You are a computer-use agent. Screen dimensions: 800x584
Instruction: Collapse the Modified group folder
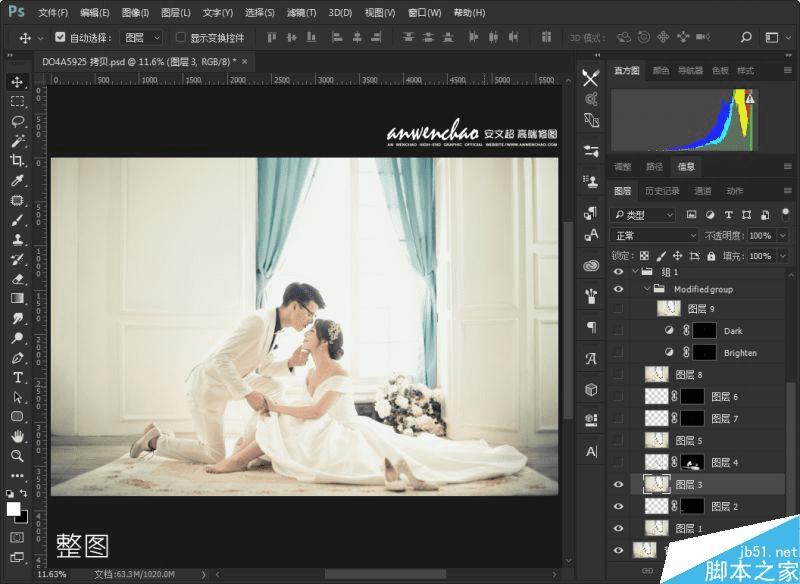pos(648,289)
